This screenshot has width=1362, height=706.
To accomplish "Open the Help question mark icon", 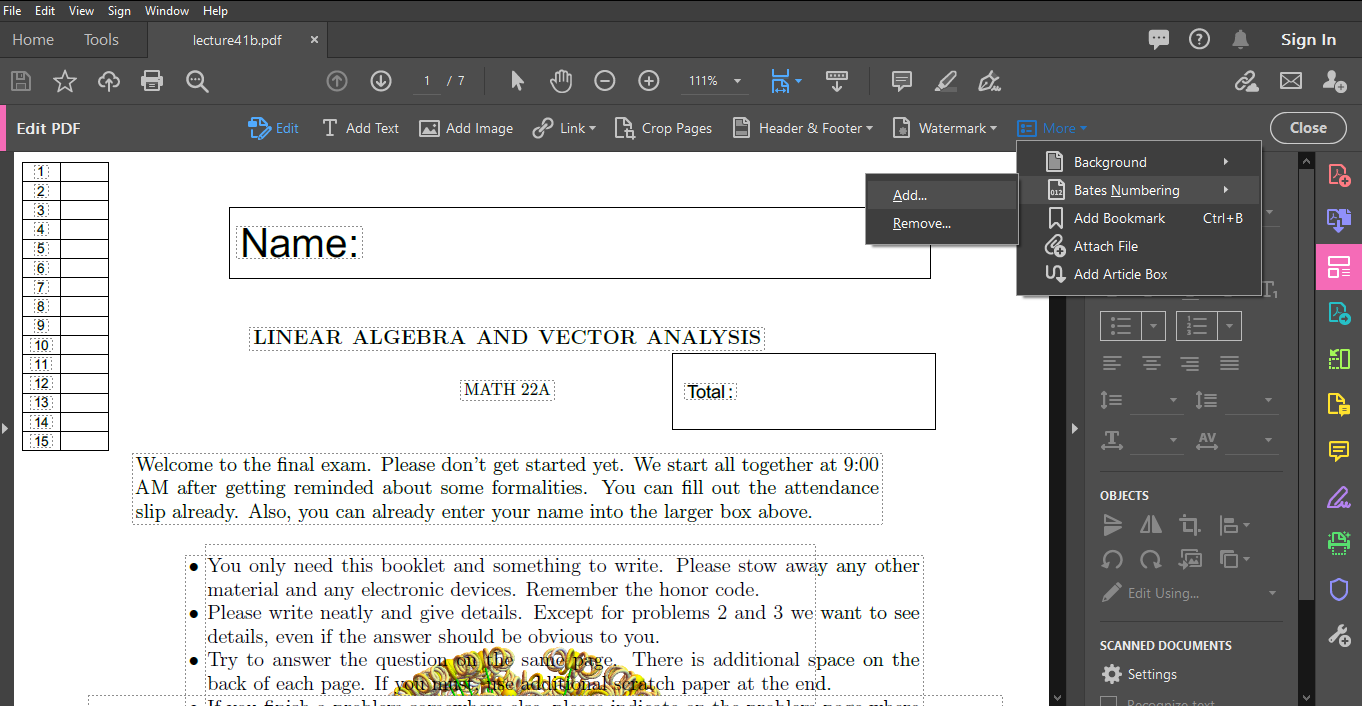I will (1199, 39).
